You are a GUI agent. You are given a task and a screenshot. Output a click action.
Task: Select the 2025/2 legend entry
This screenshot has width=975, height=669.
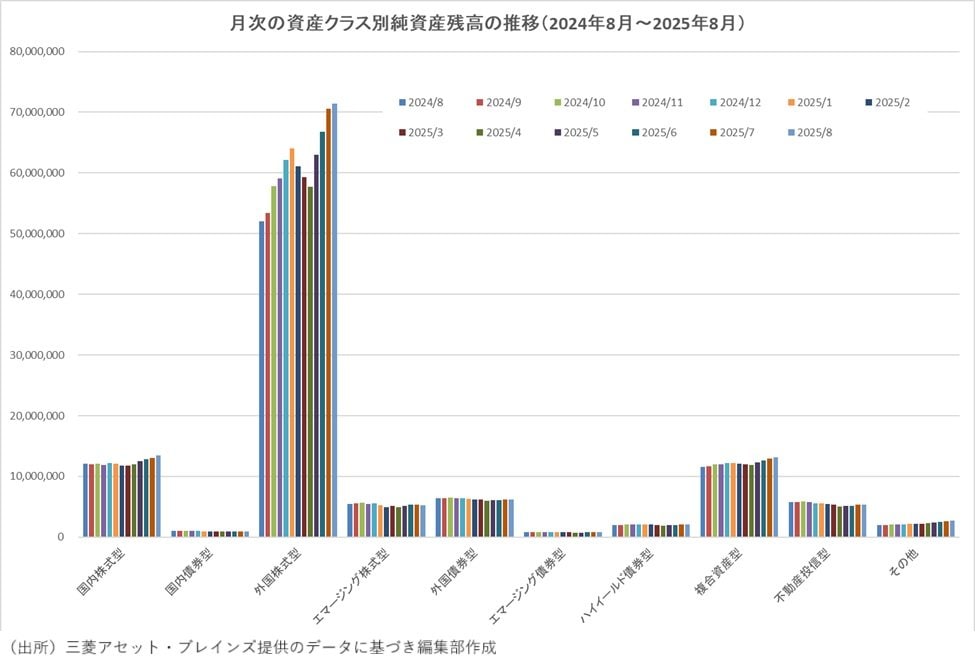(888, 102)
